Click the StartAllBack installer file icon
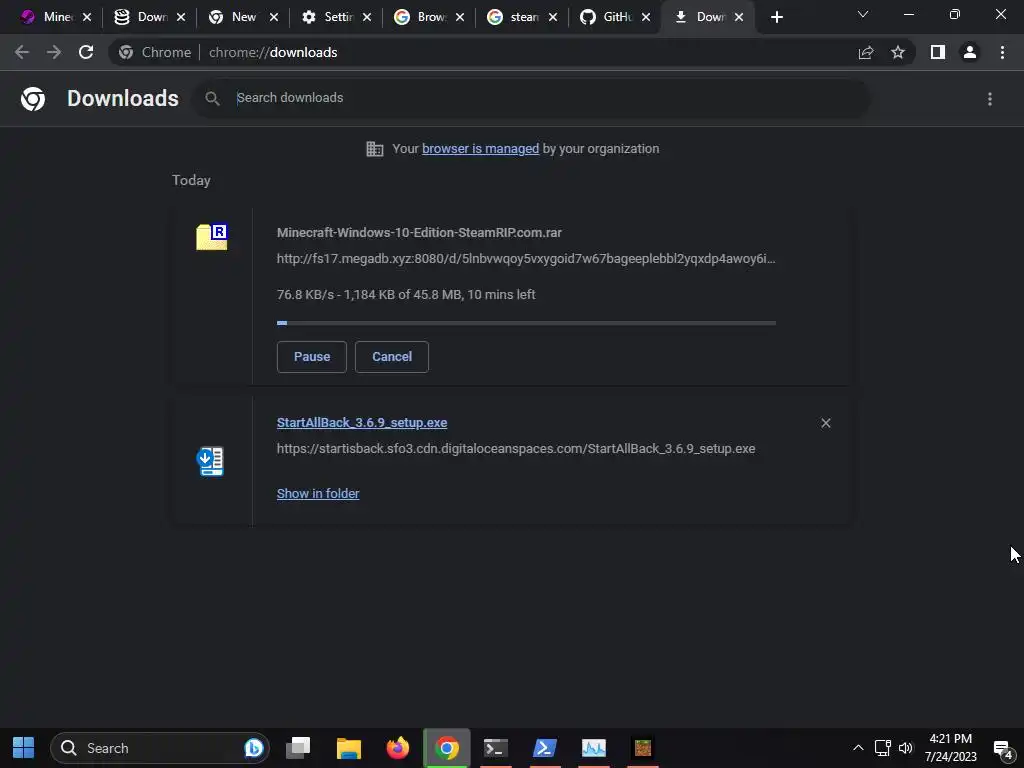The width and height of the screenshot is (1024, 768). tap(210, 461)
